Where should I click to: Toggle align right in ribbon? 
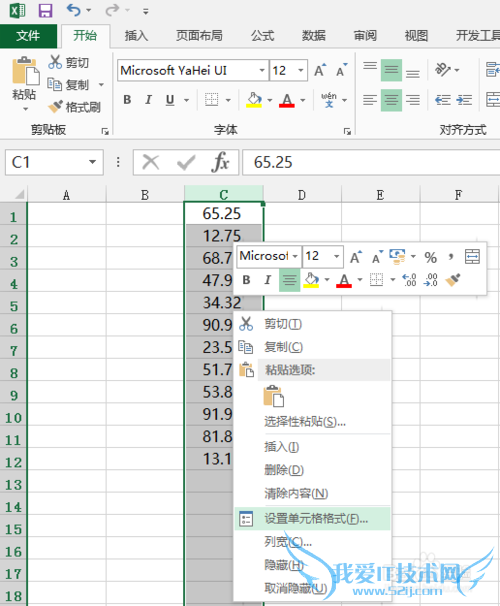point(413,100)
